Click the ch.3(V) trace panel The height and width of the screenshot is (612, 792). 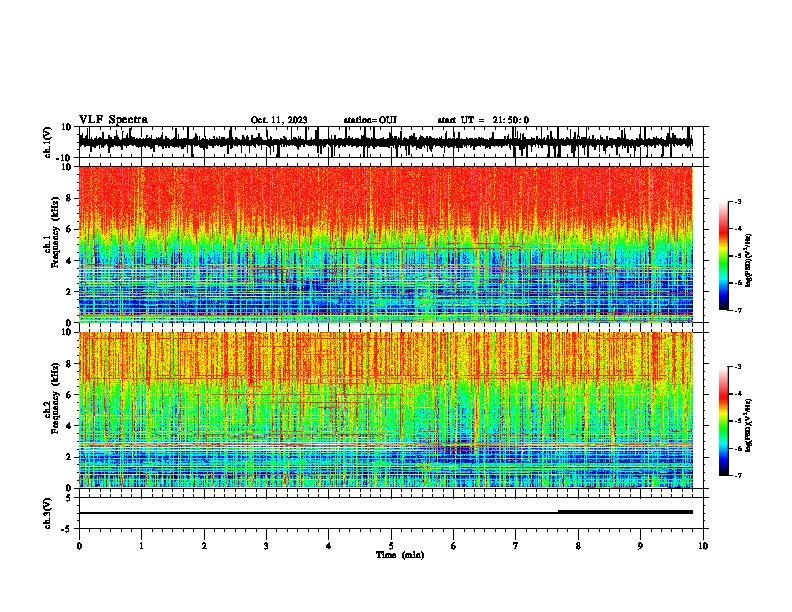(393, 513)
